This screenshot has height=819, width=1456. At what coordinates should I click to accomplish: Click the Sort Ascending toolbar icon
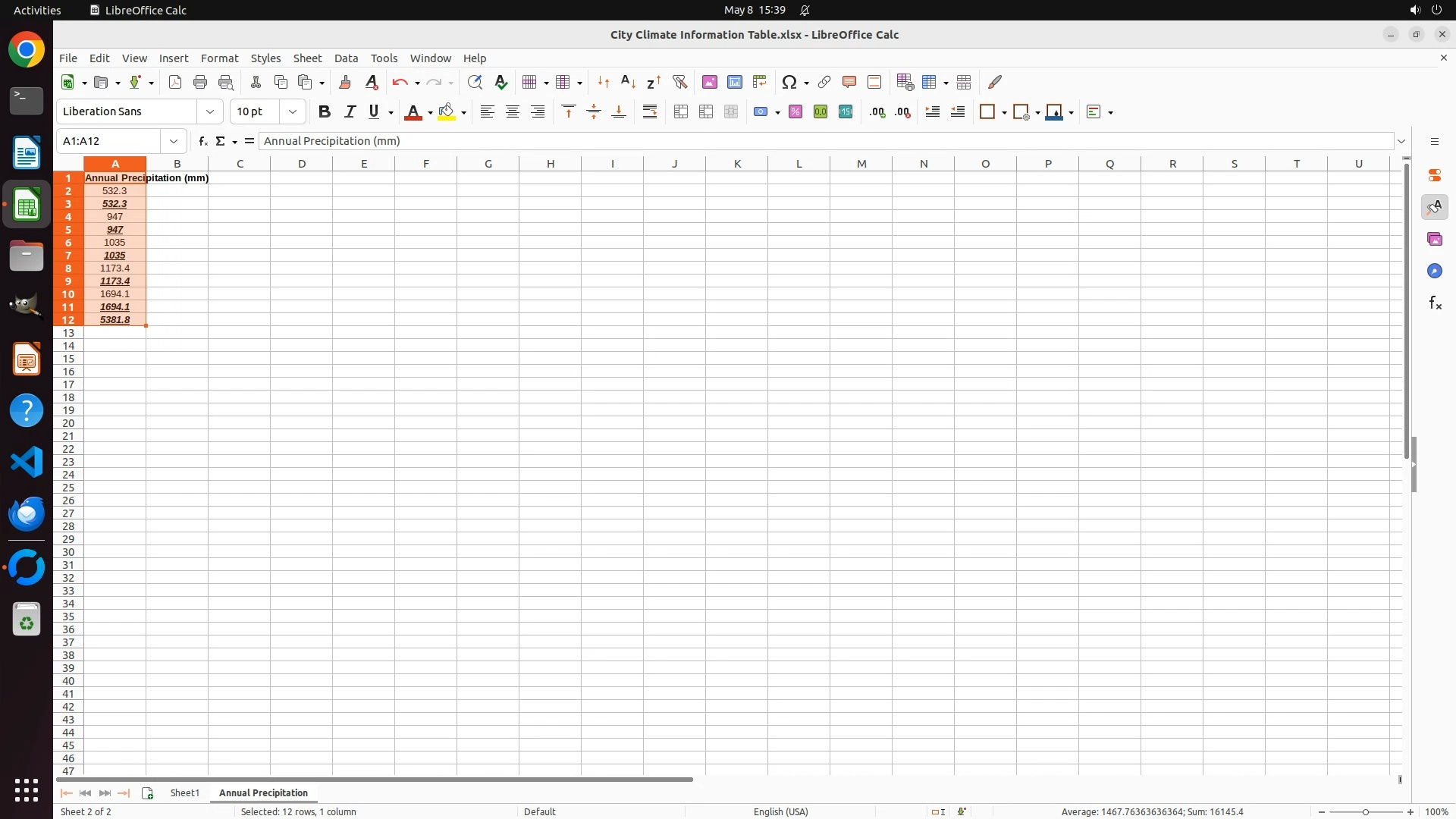628,82
